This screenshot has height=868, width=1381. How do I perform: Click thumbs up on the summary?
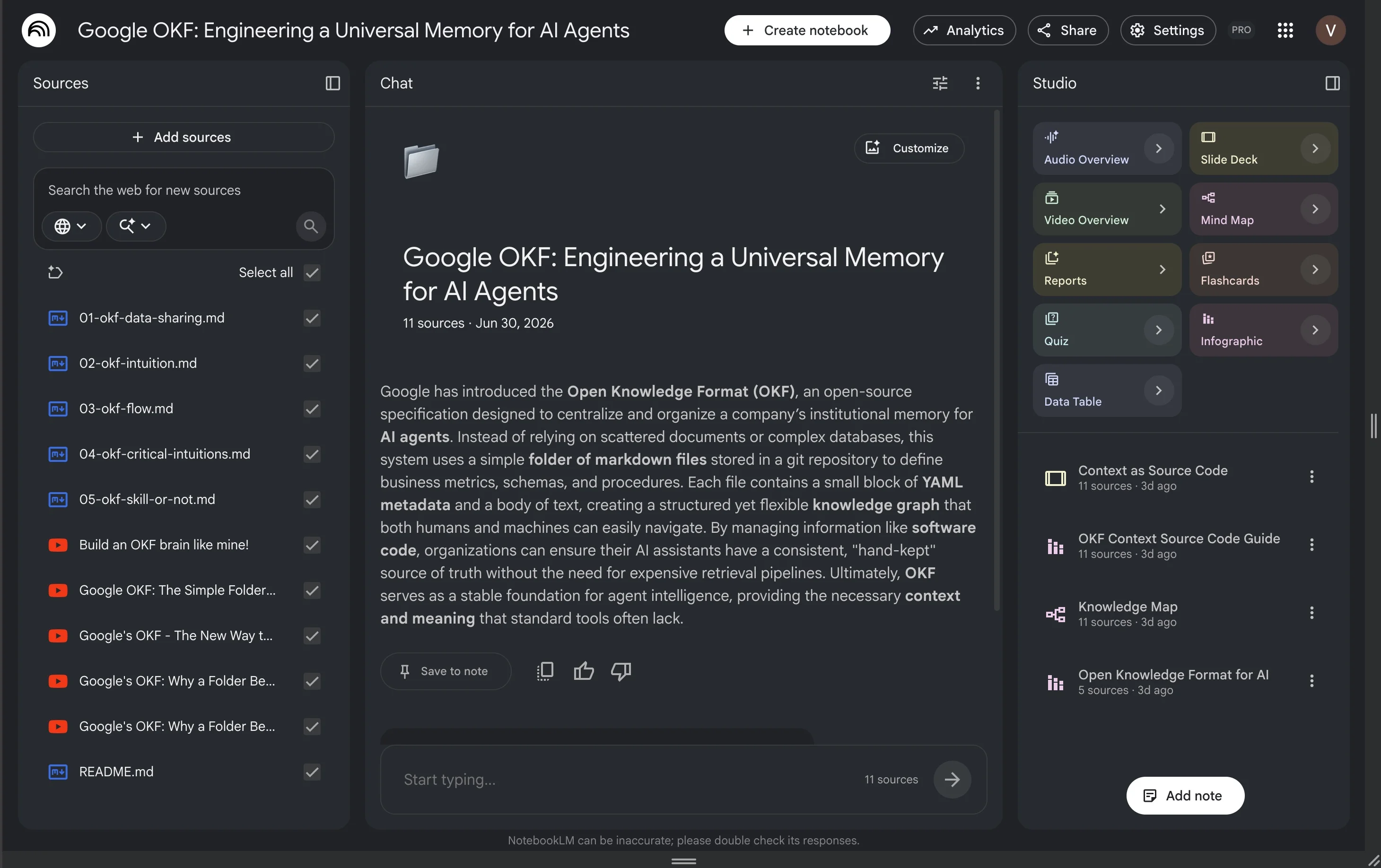tap(583, 671)
